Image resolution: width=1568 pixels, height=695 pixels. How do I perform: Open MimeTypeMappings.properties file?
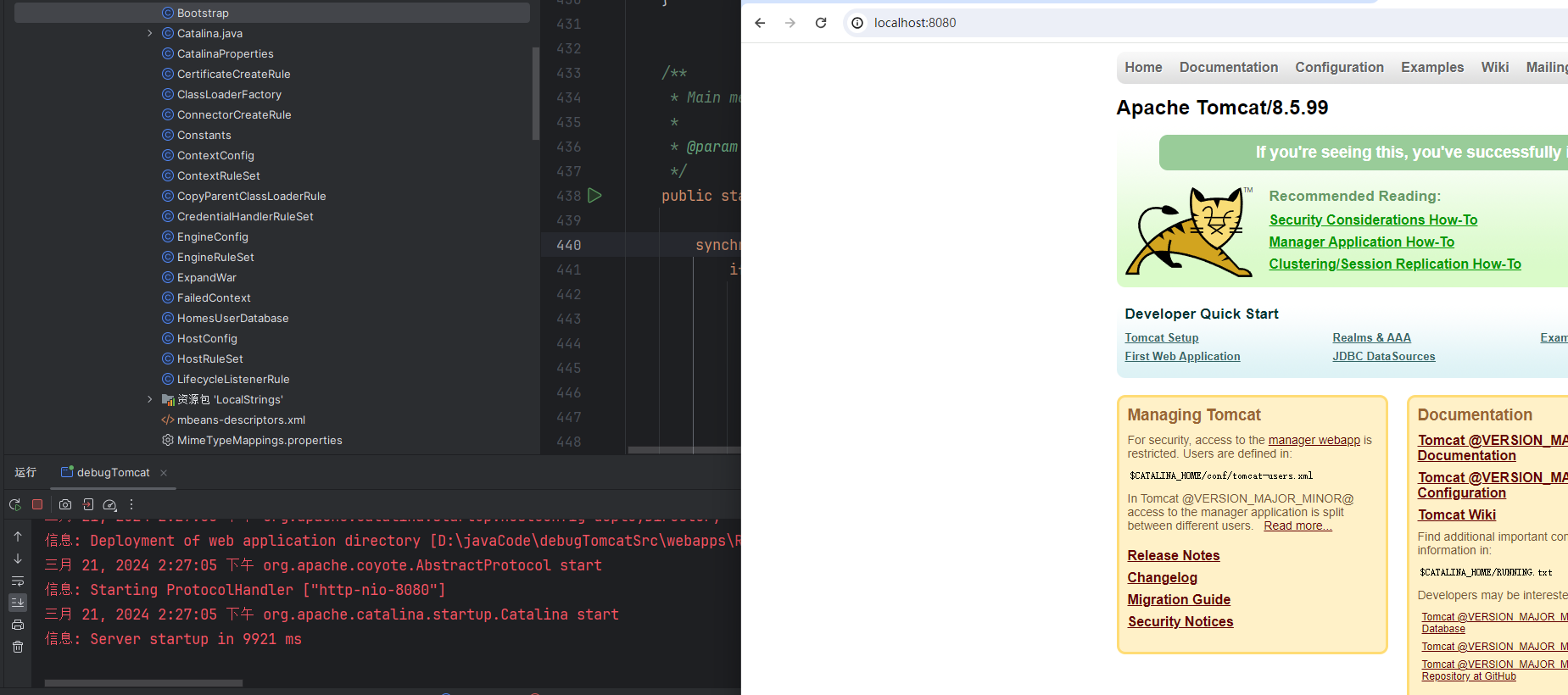coord(259,440)
